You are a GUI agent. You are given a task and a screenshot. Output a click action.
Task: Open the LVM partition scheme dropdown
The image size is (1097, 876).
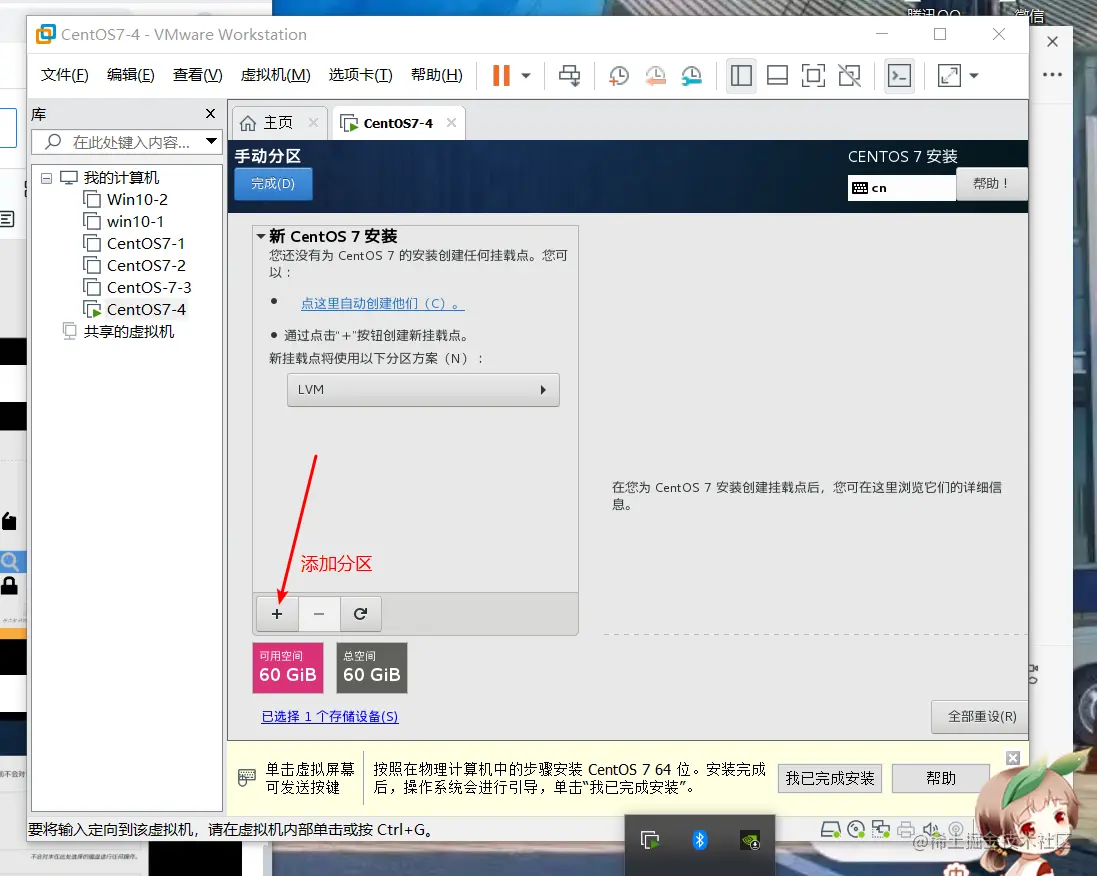click(423, 390)
